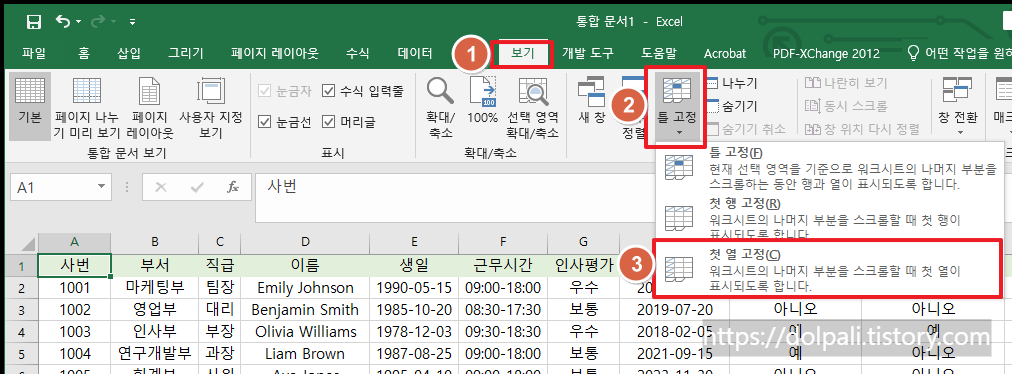Image resolution: width=1012 pixels, height=374 pixels.
Task: Switch to the 데이터 tab
Action: [x=415, y=54]
